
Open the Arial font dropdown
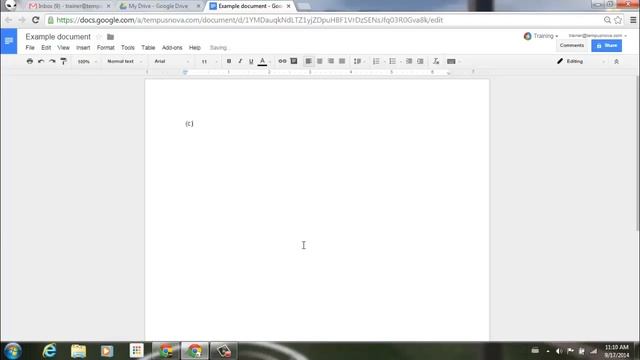(171, 61)
